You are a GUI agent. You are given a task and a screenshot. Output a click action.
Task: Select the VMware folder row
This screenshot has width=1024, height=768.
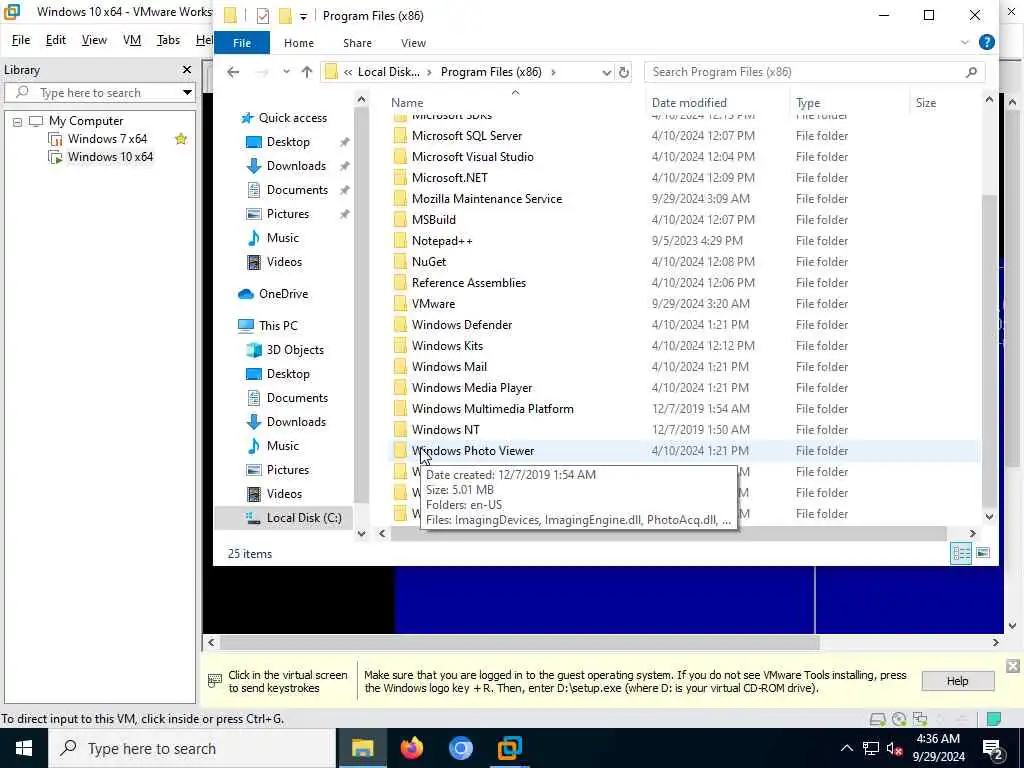686,304
